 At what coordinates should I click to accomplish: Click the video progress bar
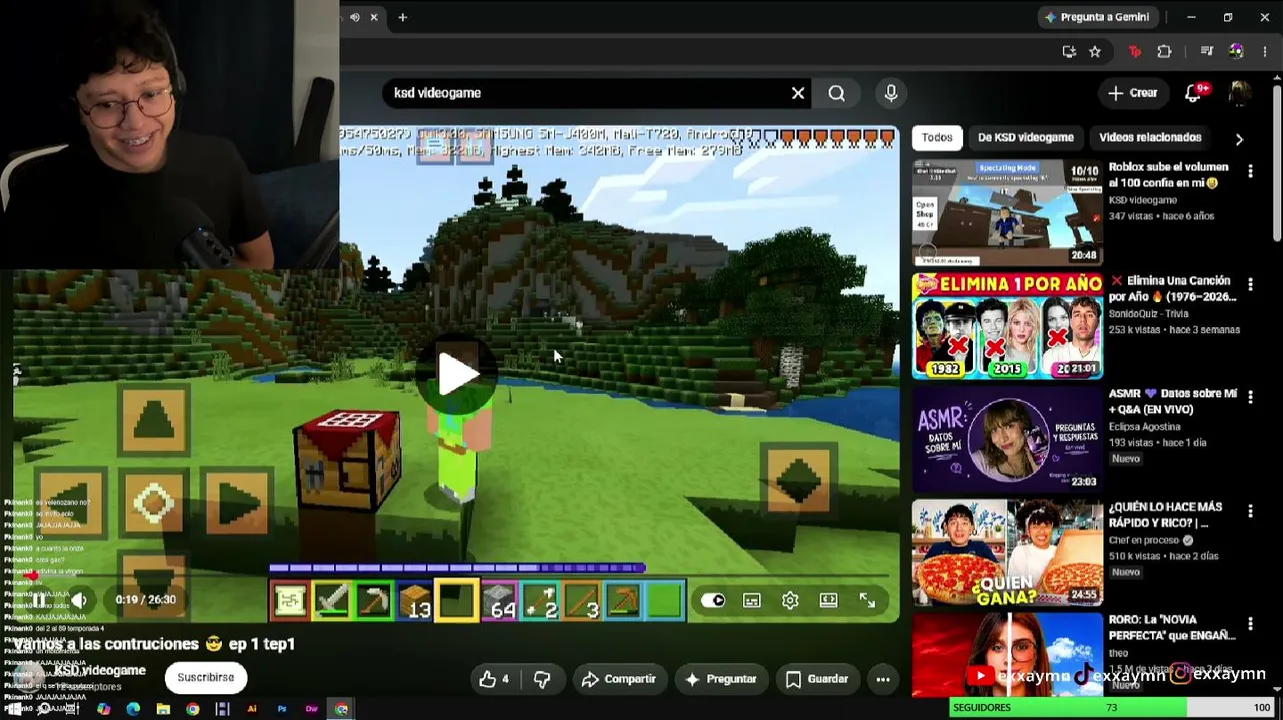455,577
